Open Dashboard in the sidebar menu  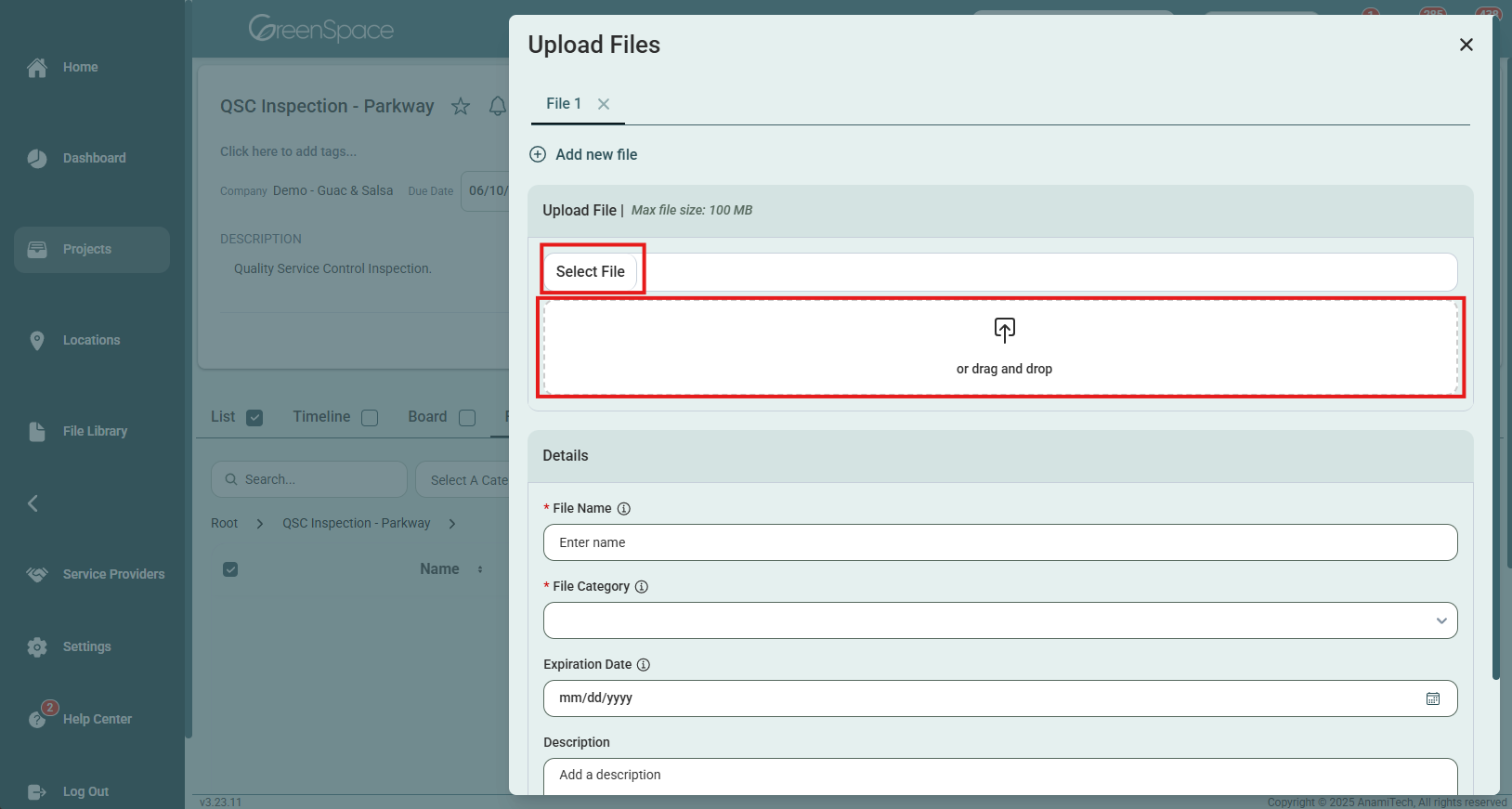94,159
